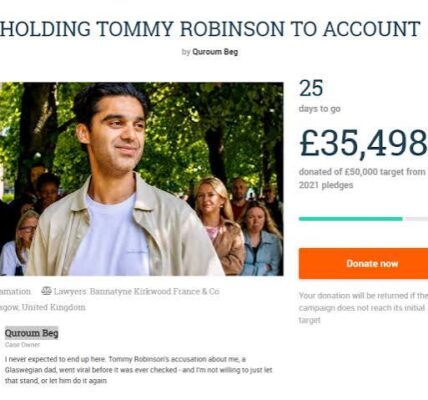Click the unfilled grey end of progress bar

click(x=417, y=219)
